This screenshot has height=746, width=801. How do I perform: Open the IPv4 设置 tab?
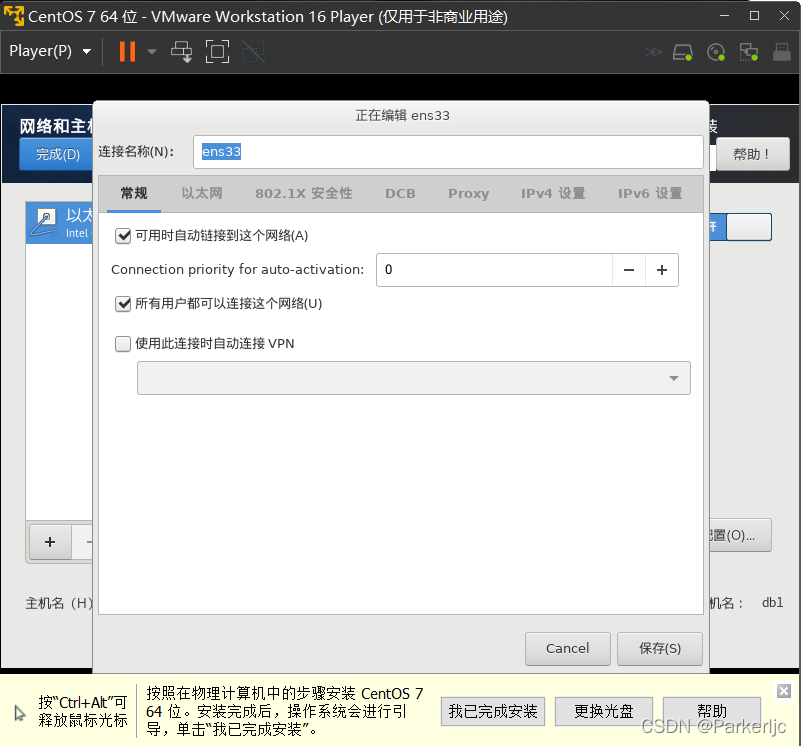pyautogui.click(x=553, y=193)
